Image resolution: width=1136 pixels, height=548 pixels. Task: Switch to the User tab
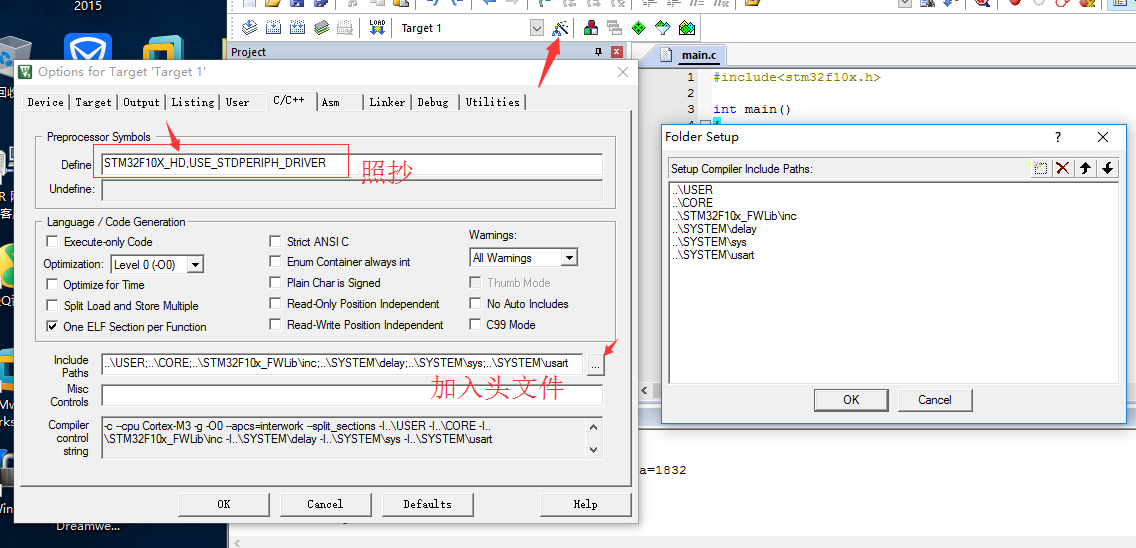238,102
